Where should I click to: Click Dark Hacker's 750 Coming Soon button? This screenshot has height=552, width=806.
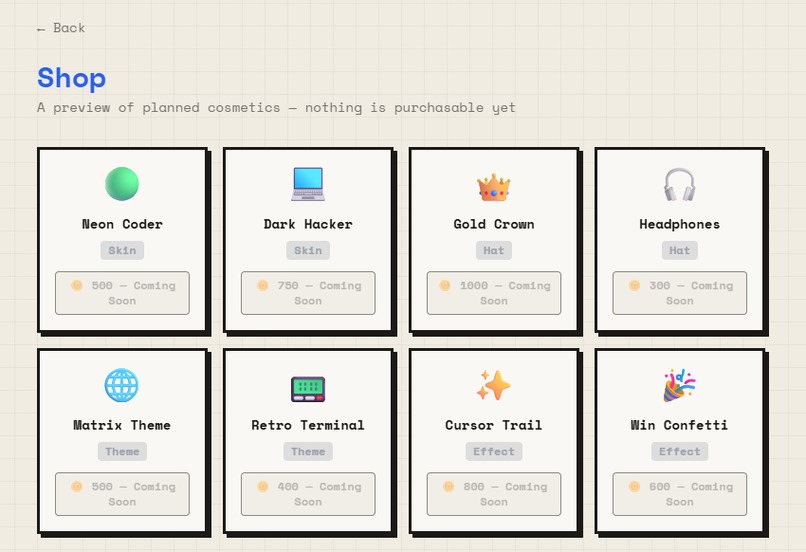[x=308, y=293]
